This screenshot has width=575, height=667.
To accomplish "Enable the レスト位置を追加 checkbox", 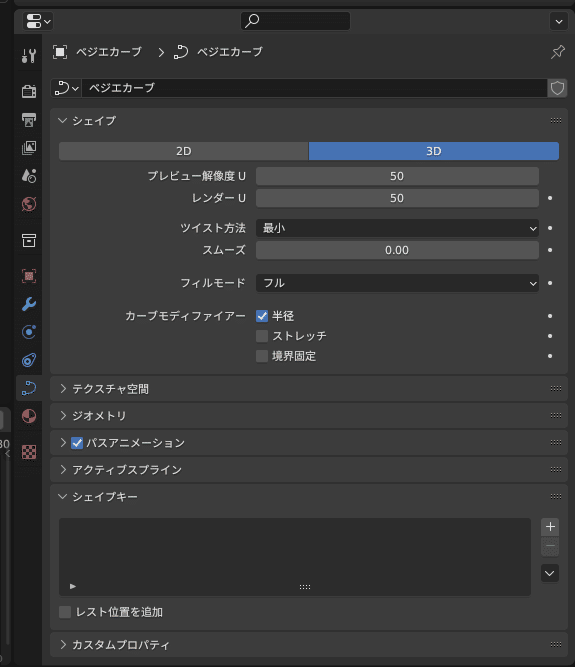I will click(65, 612).
